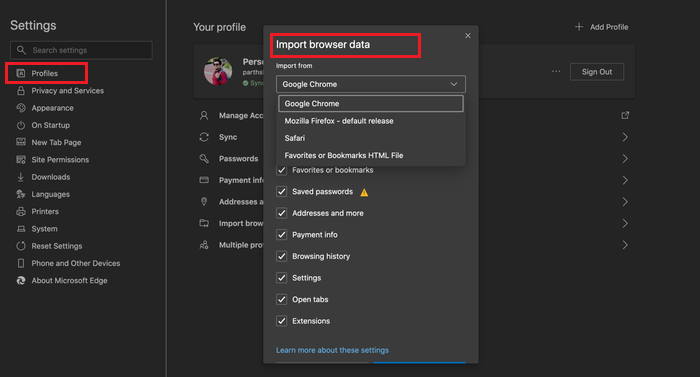The width and height of the screenshot is (700, 377).
Task: Click the Sync arrows icon
Action: pyautogui.click(x=204, y=137)
